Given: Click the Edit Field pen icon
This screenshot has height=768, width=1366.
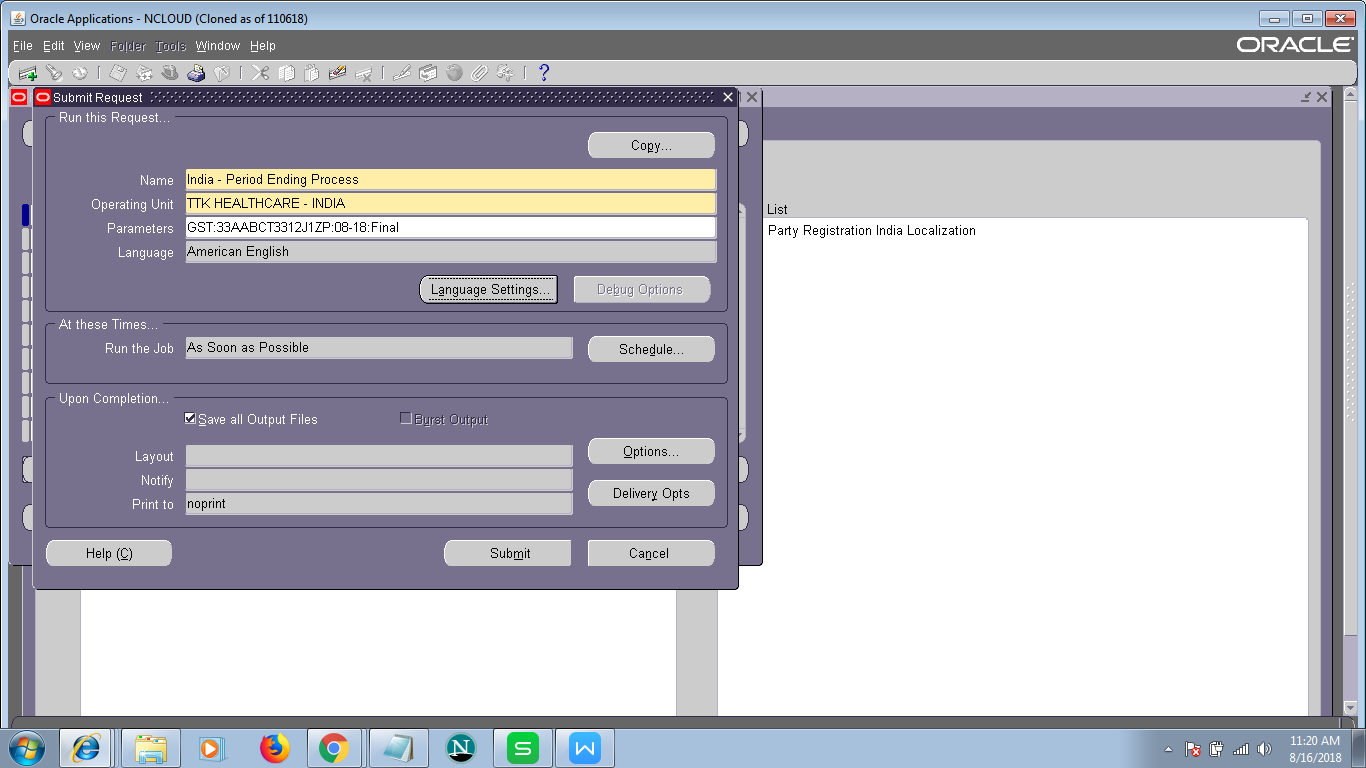Looking at the screenshot, I should (x=402, y=73).
